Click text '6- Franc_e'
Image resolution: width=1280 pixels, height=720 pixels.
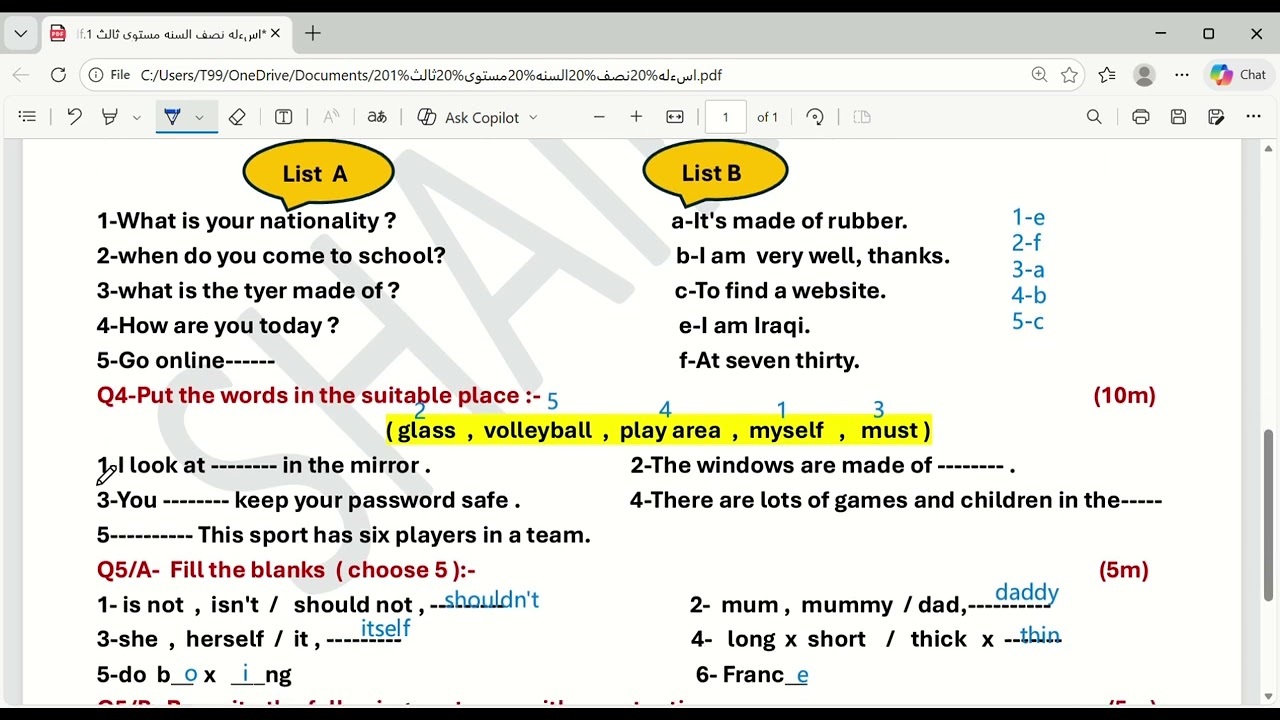[x=752, y=675]
